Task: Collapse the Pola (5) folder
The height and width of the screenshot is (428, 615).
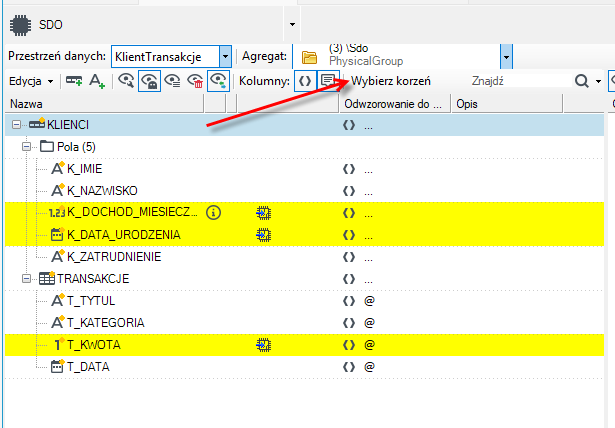Action: [x=26, y=147]
